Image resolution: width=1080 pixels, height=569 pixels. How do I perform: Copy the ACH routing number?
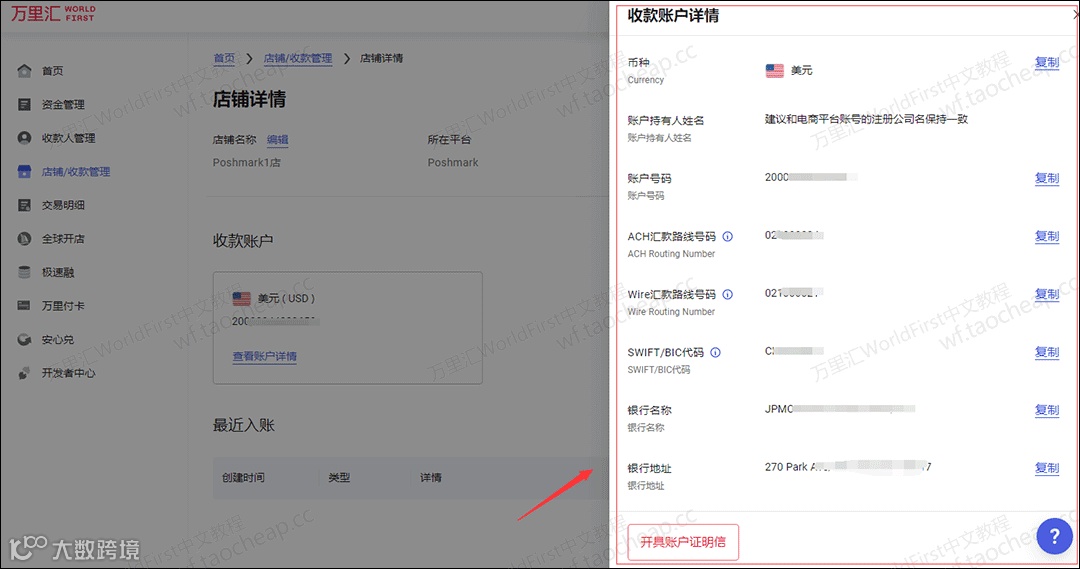coord(1047,236)
